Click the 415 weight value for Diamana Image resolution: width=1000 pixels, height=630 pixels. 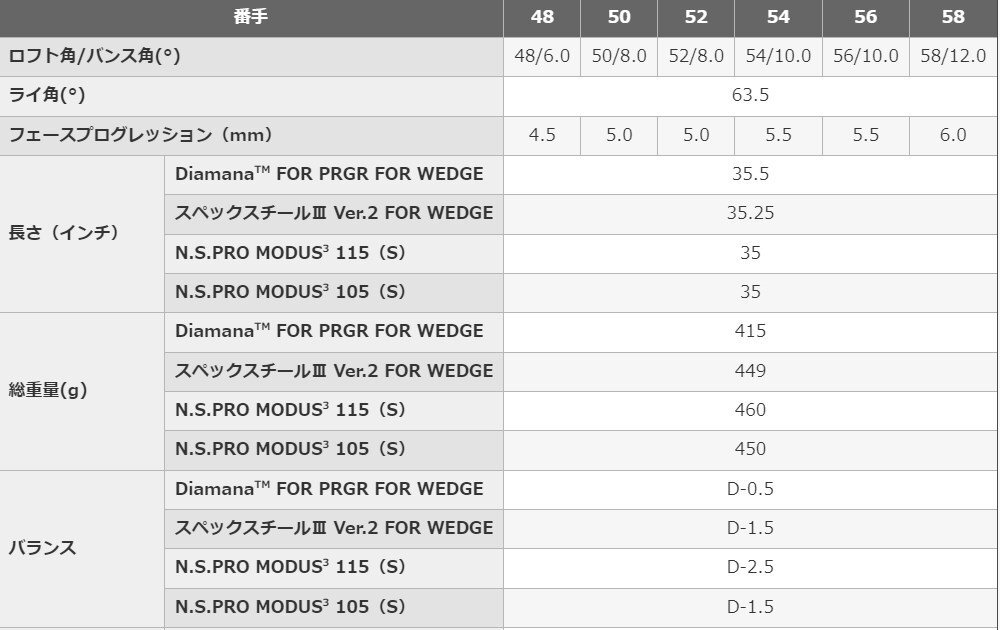[750, 332]
